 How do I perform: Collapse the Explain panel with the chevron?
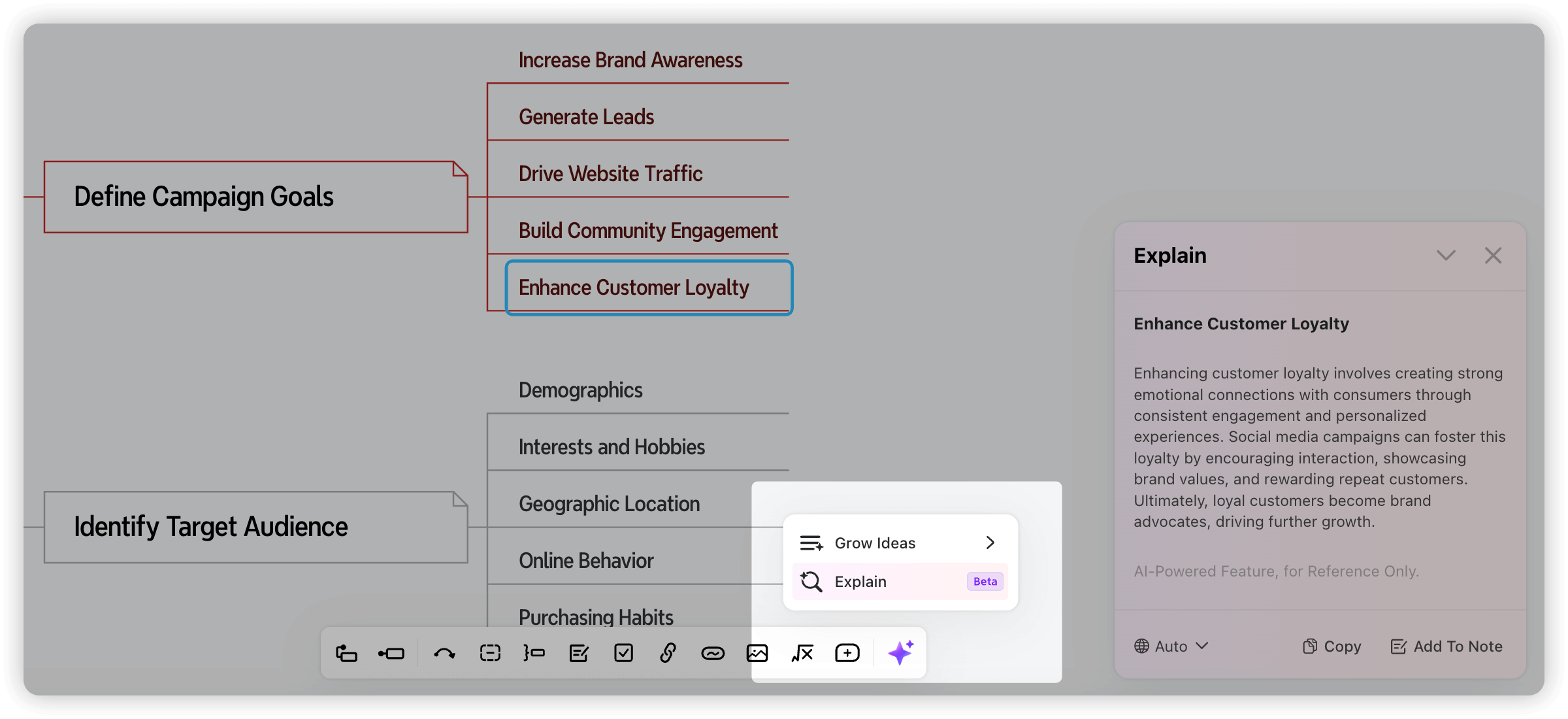(1446, 256)
